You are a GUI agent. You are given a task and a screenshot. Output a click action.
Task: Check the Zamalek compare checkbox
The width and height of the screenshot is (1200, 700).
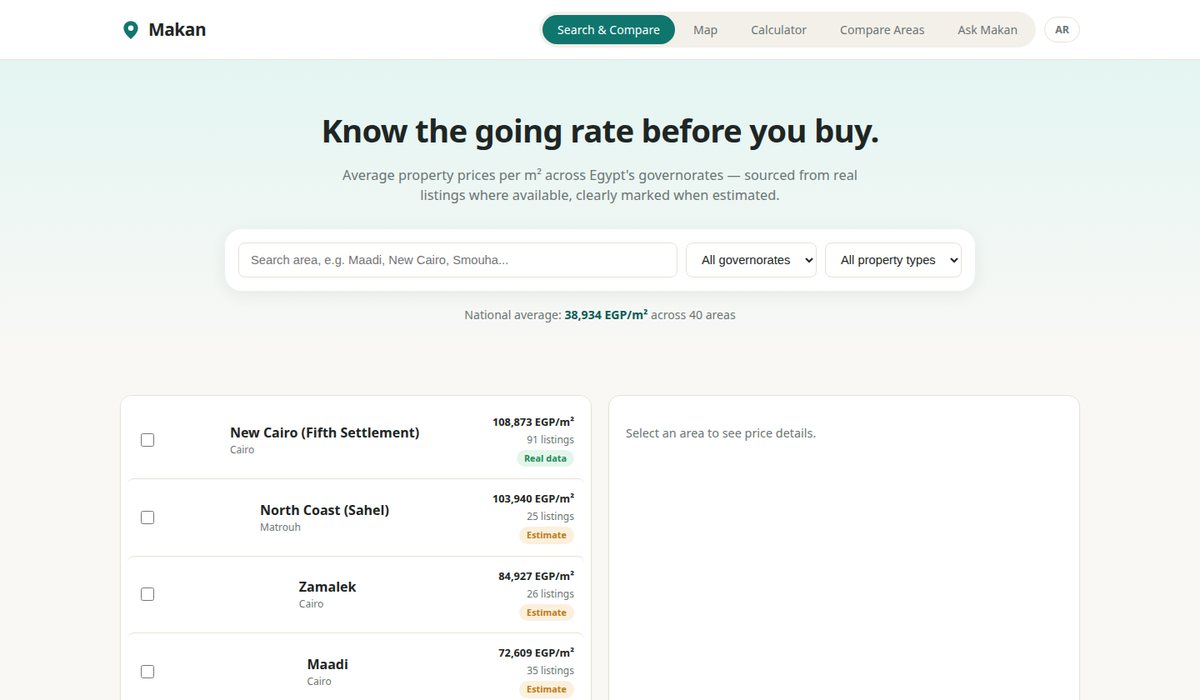(x=148, y=594)
